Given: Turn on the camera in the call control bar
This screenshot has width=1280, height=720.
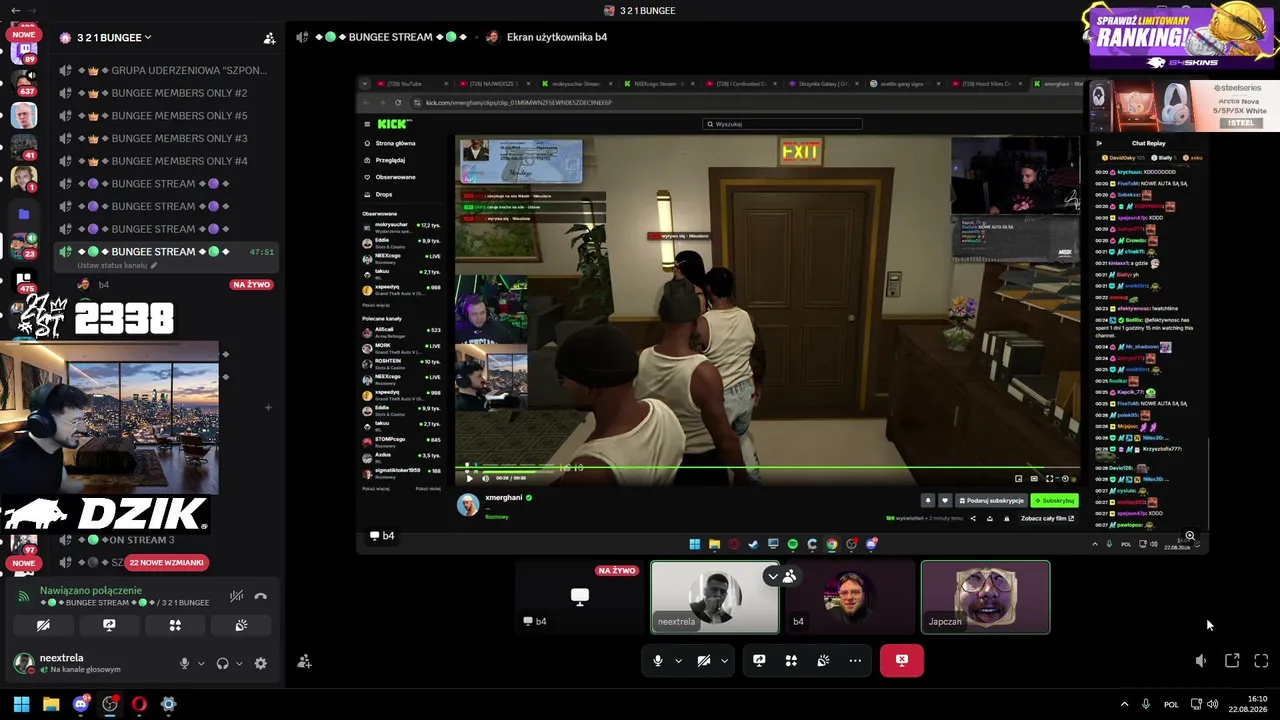Looking at the screenshot, I should click(704, 661).
